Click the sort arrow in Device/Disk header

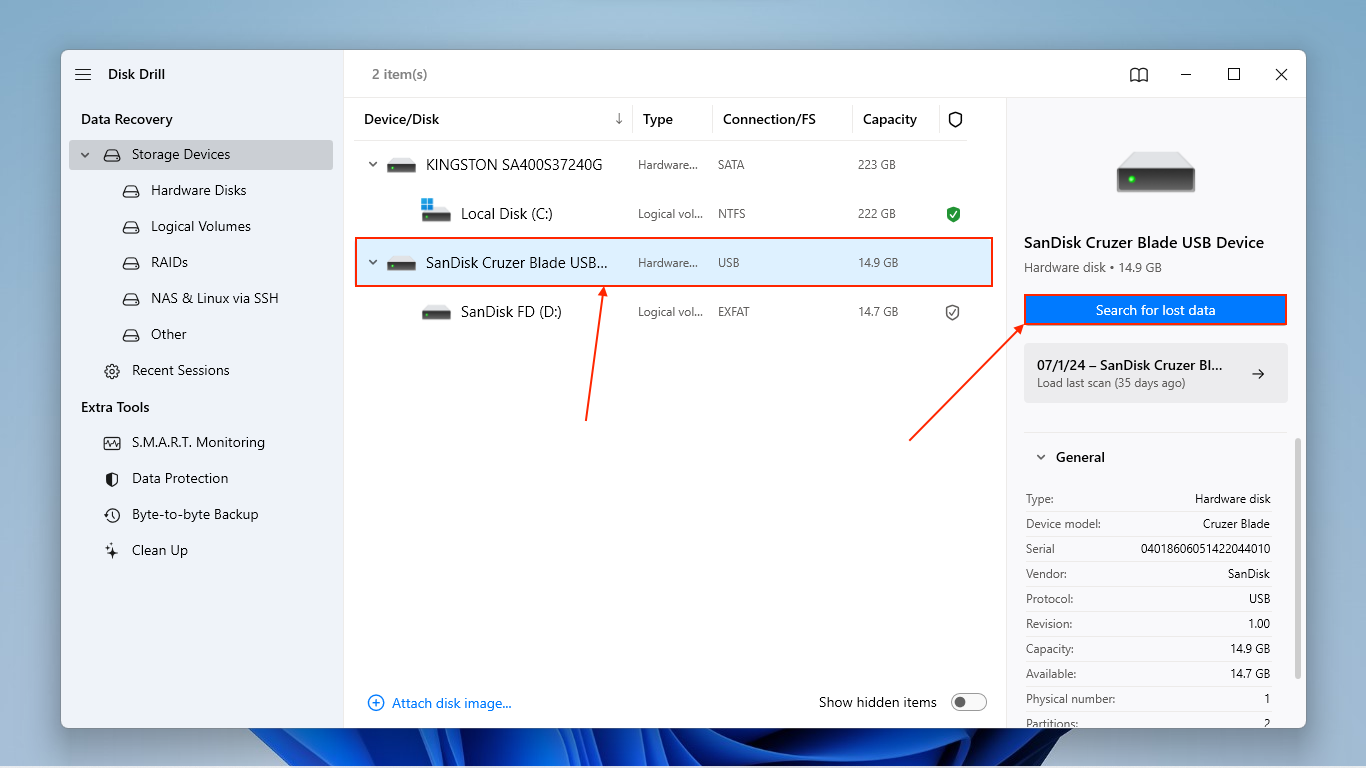point(619,119)
